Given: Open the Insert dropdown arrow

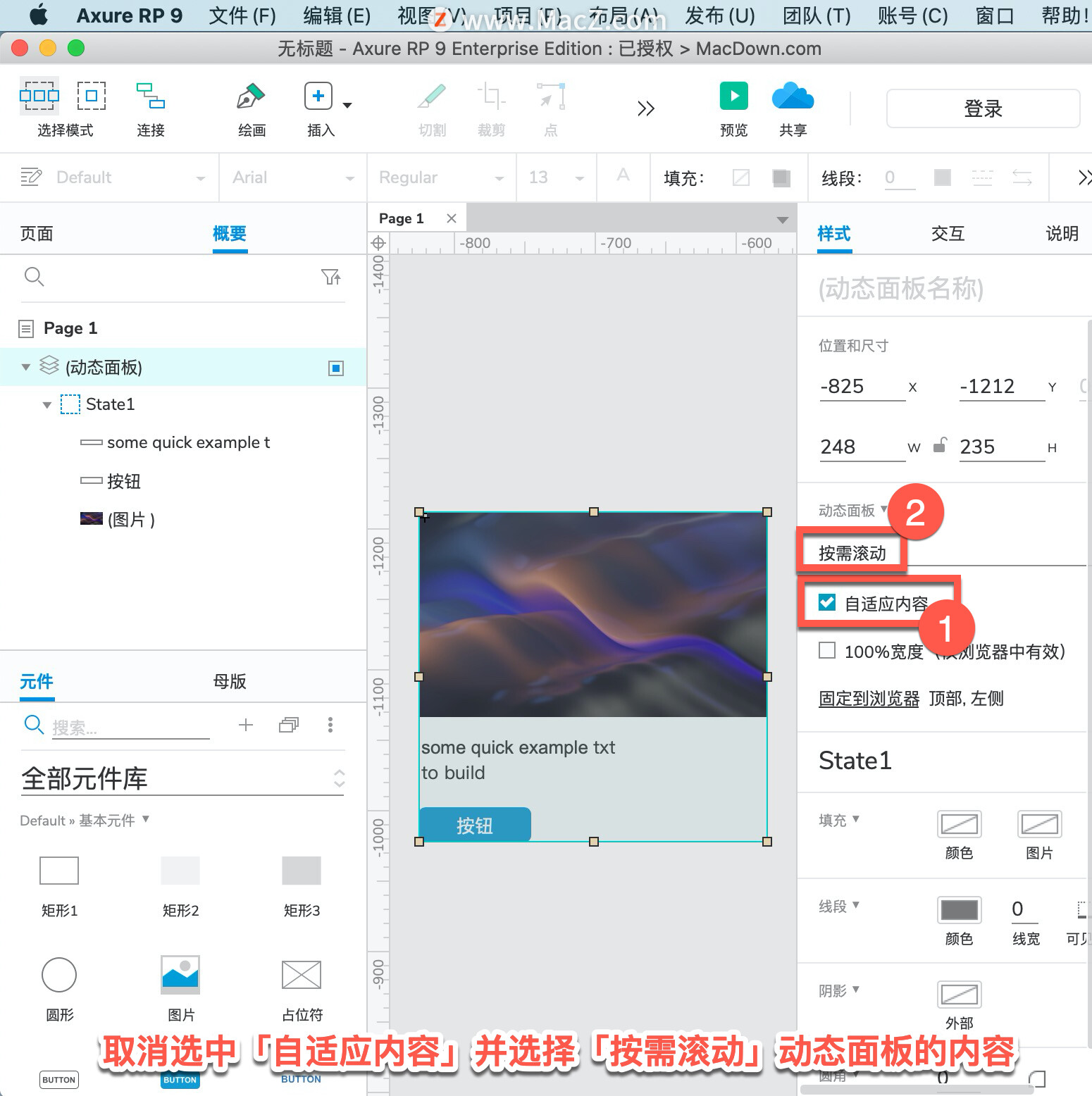Looking at the screenshot, I should point(347,105).
